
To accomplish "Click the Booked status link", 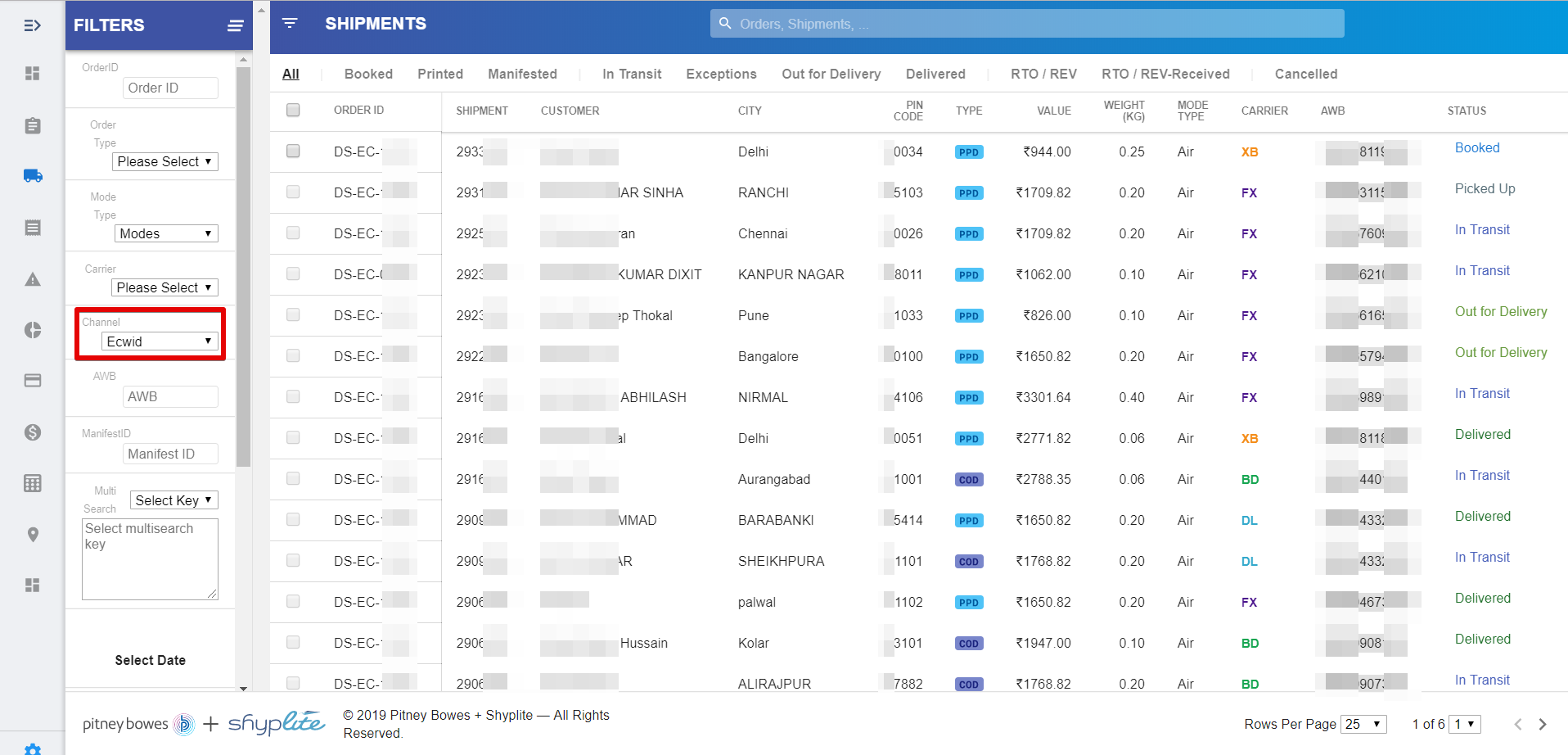I will pyautogui.click(x=1476, y=148).
